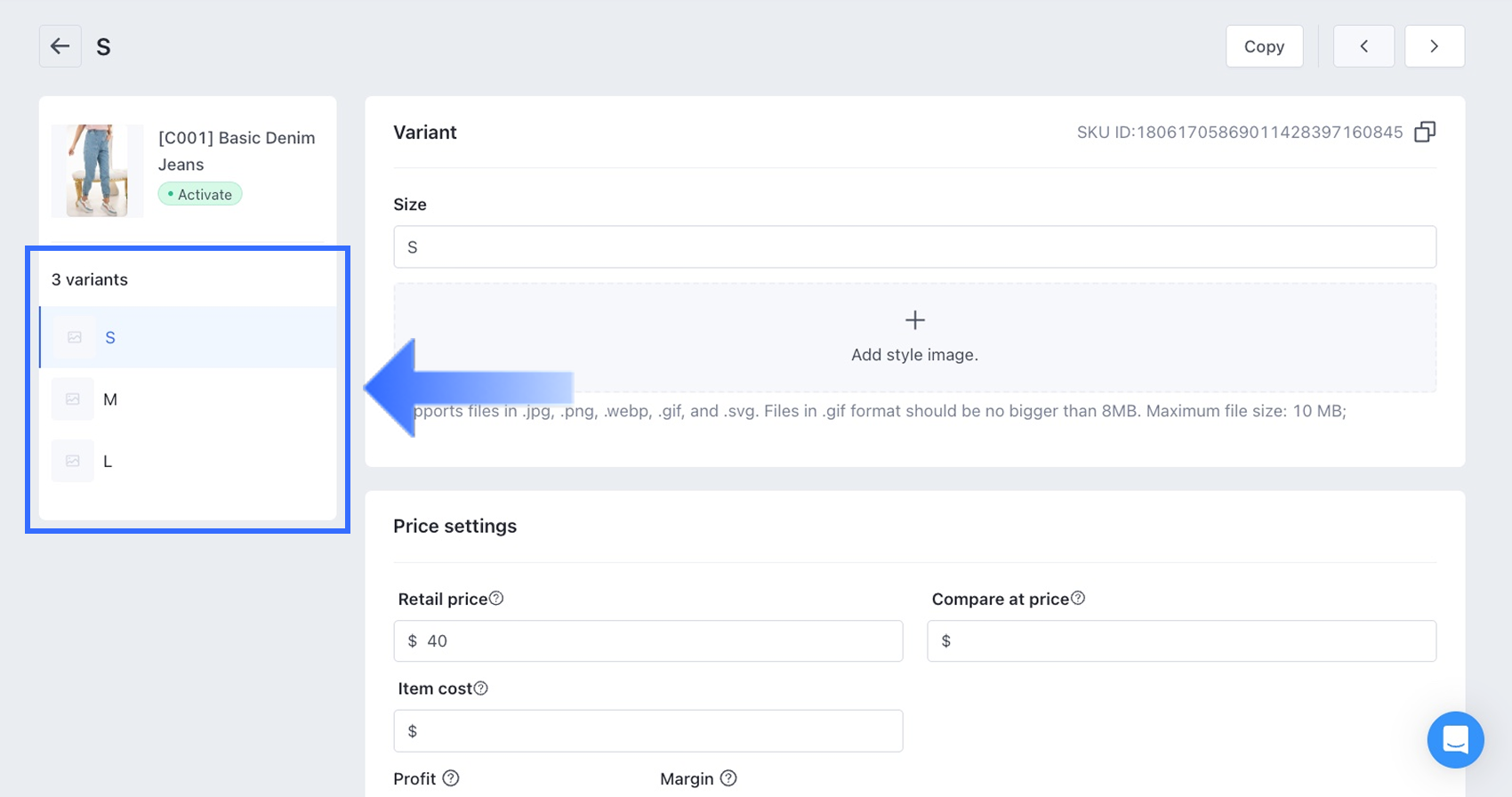Click the back arrow icon
Image resolution: width=1512 pixels, height=797 pixels.
(60, 46)
